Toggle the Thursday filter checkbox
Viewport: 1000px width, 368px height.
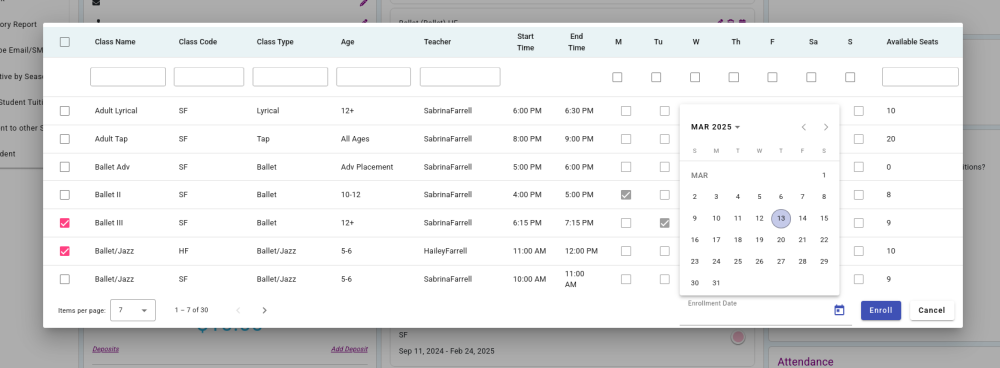tap(733, 77)
